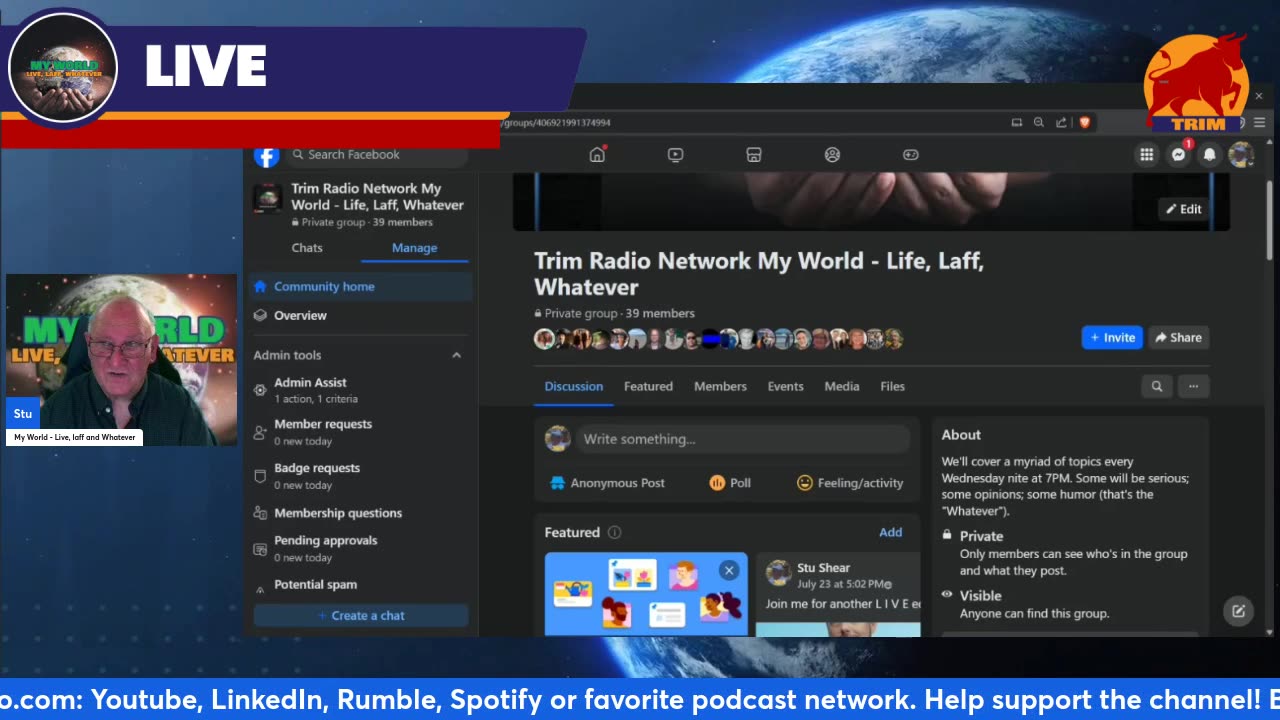The image size is (1280, 720).
Task: Open Badge requests
Action: pyautogui.click(x=361, y=476)
